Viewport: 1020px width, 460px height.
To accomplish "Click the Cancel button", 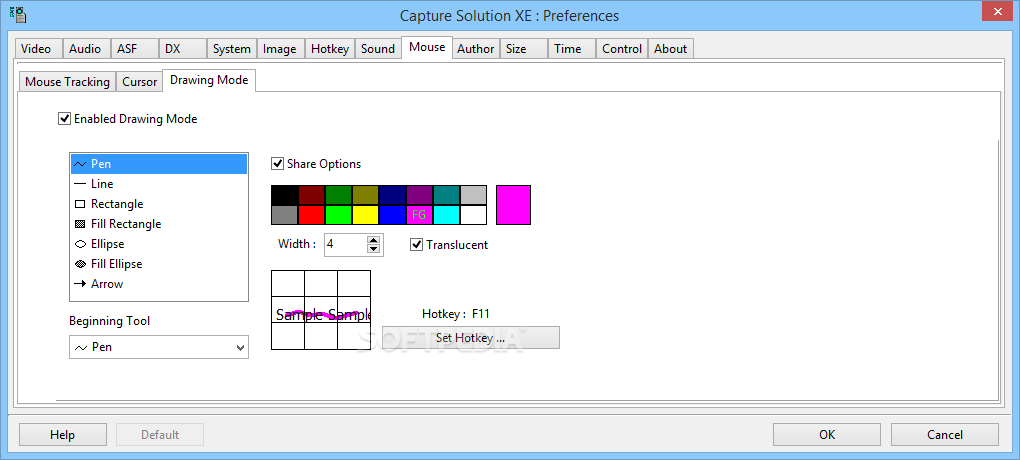I will (945, 435).
